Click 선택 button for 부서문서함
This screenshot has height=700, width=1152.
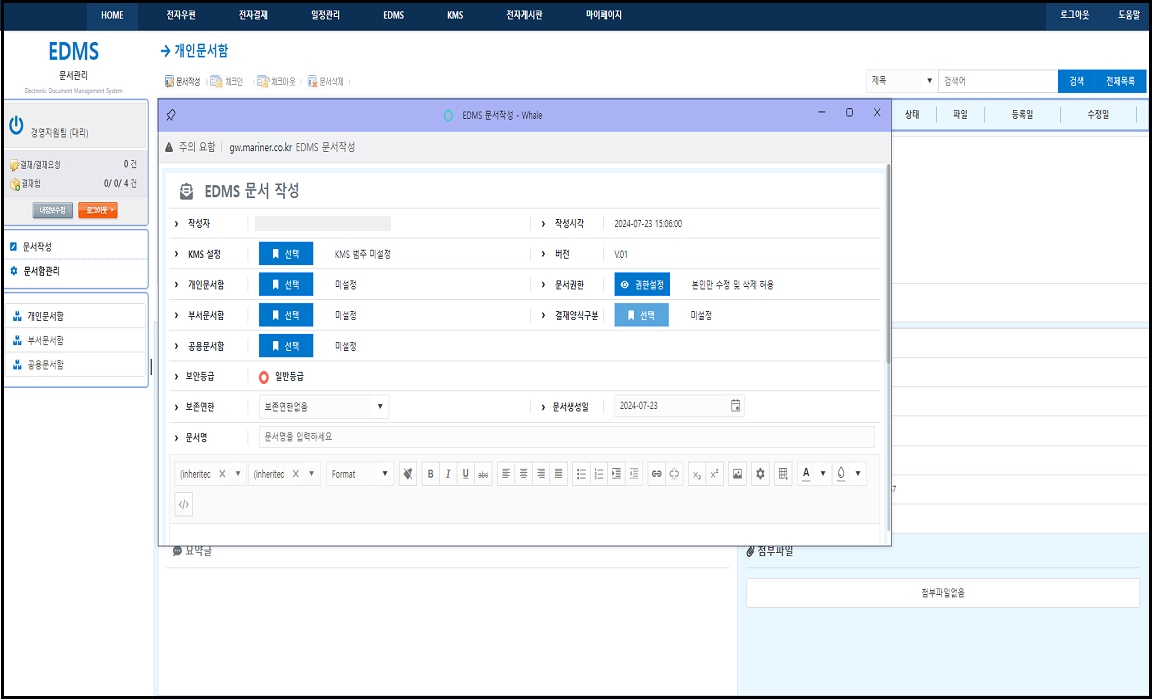[x=286, y=315]
